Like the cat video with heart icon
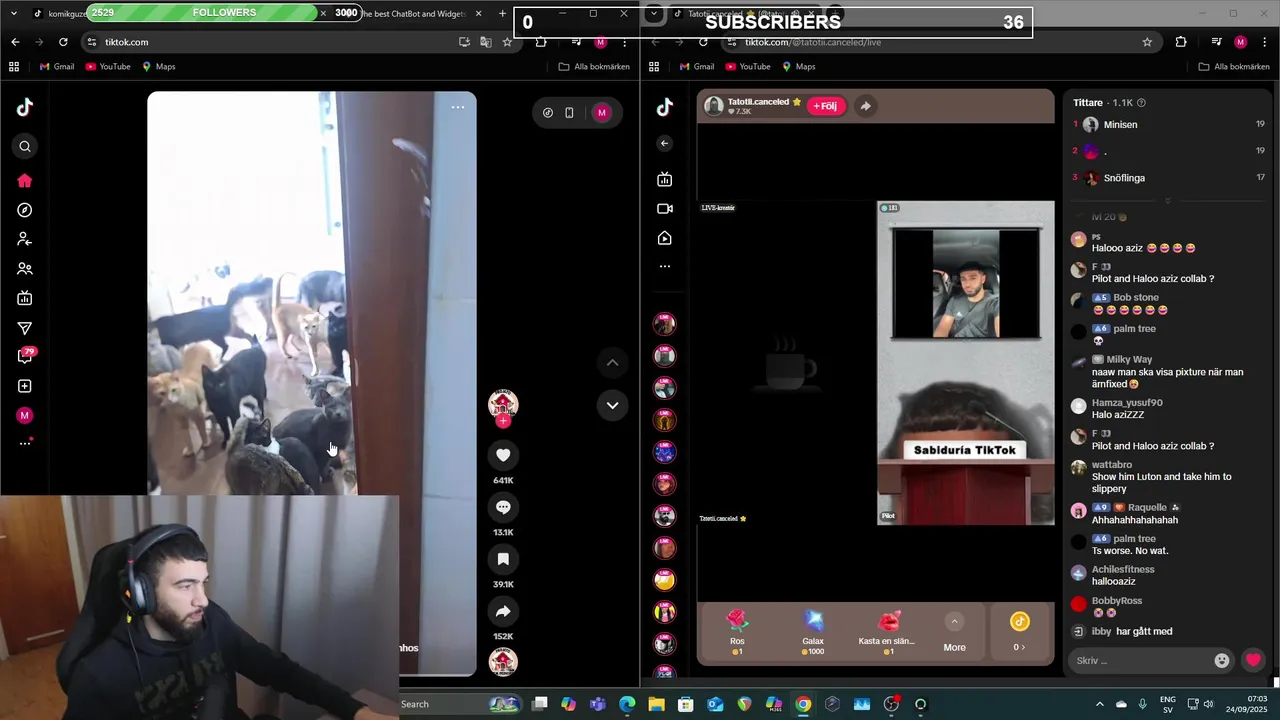 503,455
